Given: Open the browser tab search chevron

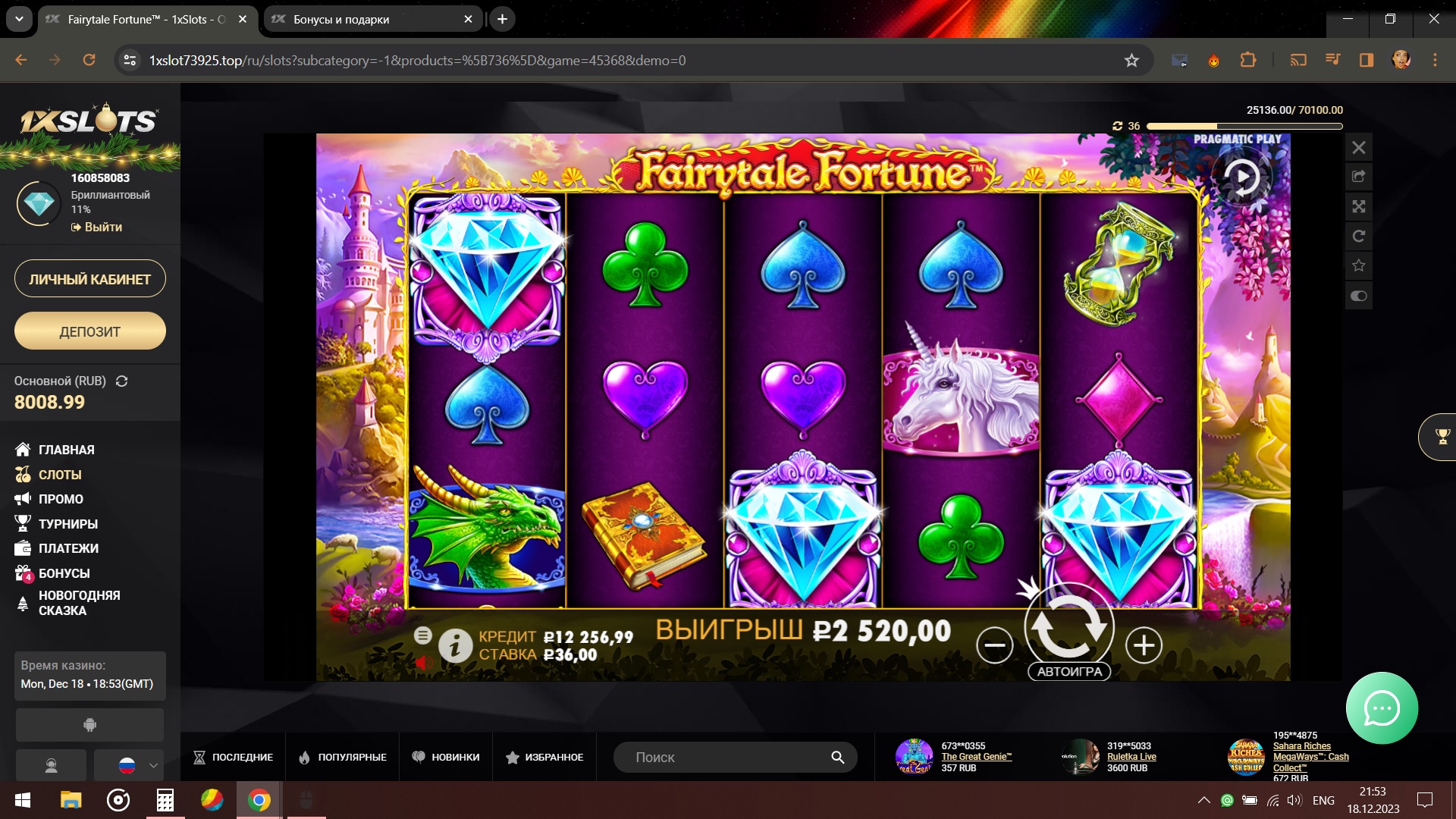Looking at the screenshot, I should tap(19, 19).
